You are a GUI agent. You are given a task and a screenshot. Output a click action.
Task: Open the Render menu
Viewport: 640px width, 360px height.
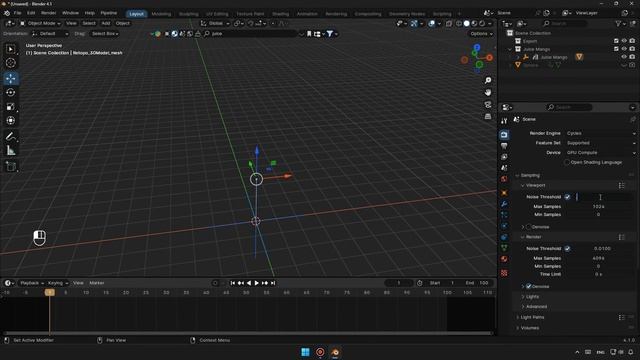[49, 13]
